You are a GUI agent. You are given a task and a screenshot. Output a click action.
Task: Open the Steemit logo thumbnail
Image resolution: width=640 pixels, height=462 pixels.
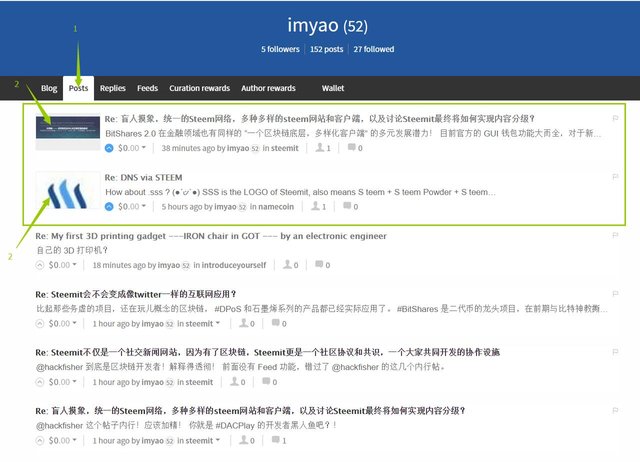[68, 191]
